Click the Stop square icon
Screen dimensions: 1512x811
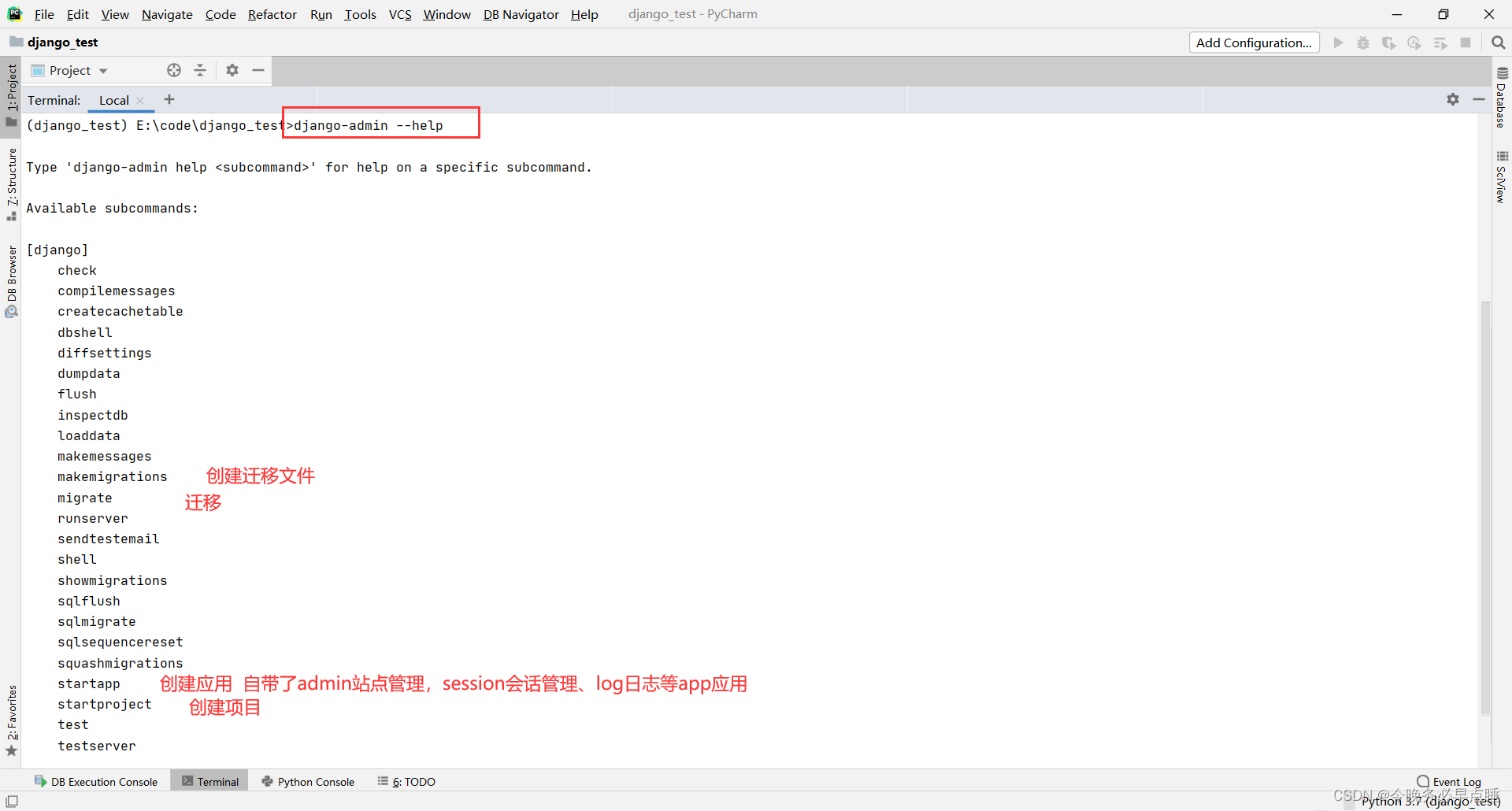1466,43
